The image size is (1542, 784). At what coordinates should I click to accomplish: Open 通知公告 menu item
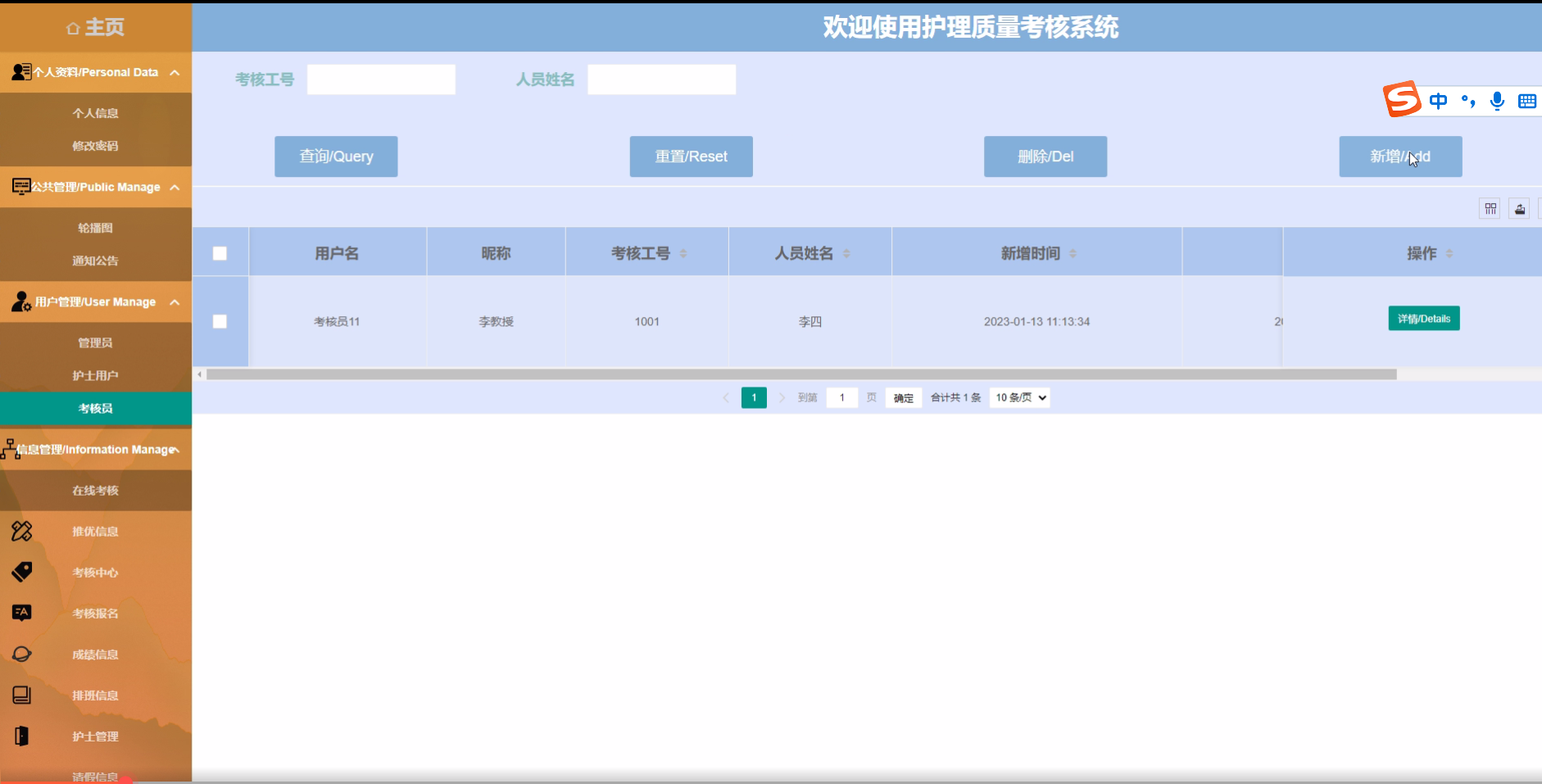(x=96, y=261)
